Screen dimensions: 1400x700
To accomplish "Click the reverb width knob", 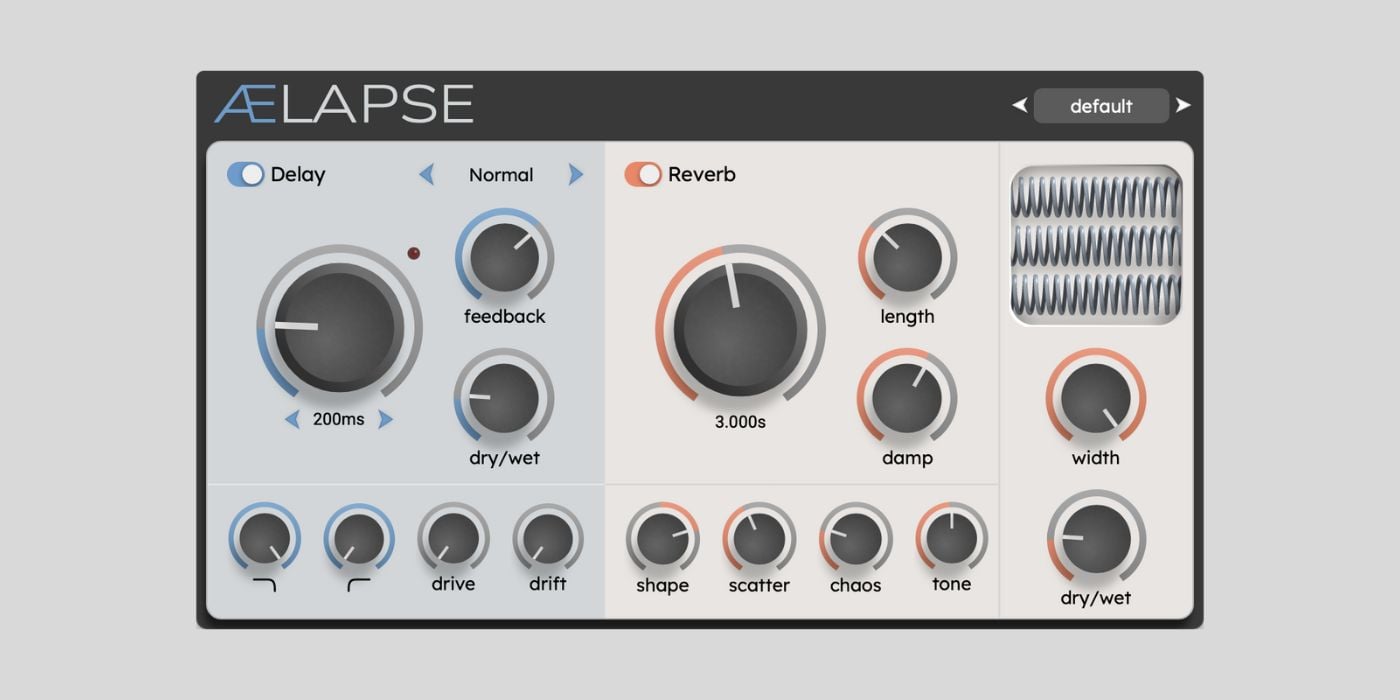I will [1096, 398].
